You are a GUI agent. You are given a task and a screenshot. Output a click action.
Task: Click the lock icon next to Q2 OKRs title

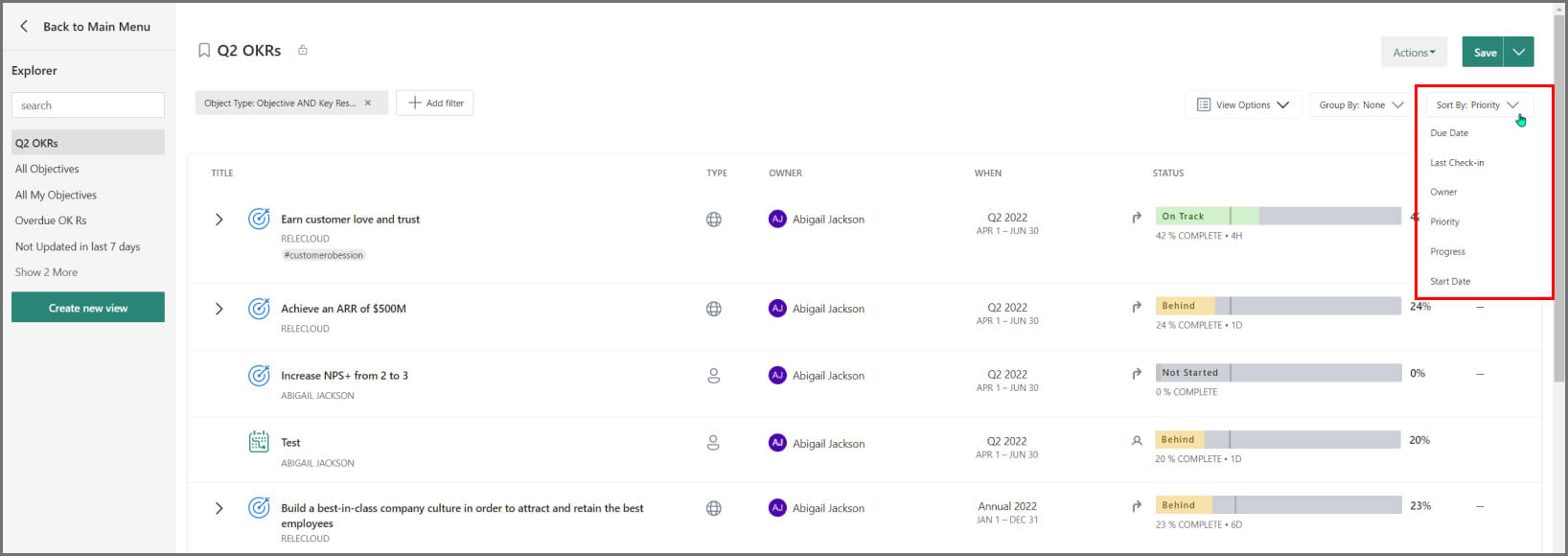point(303,50)
